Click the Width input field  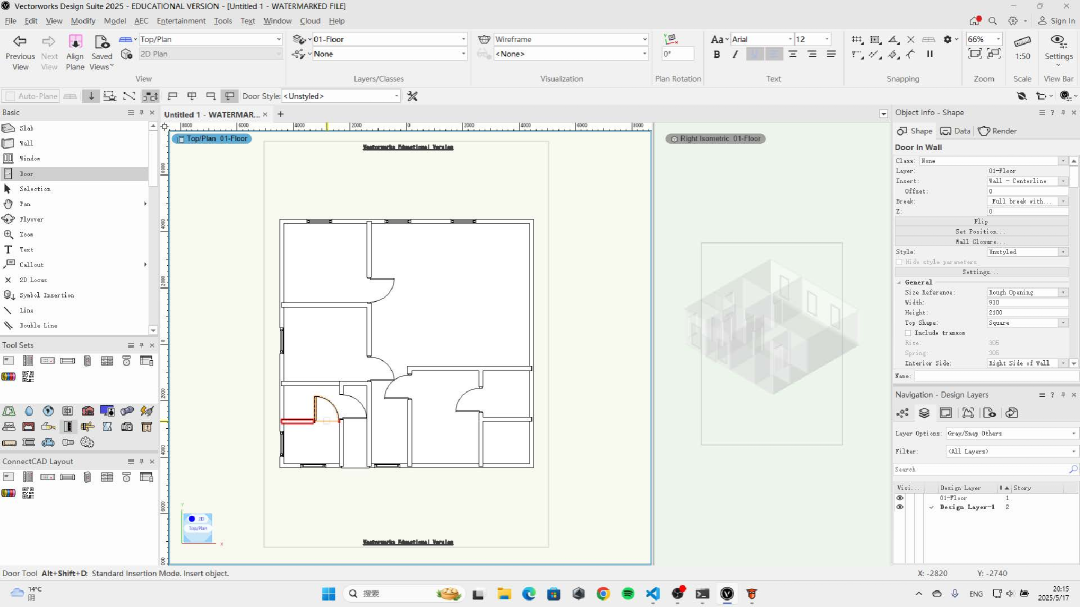[1027, 302]
